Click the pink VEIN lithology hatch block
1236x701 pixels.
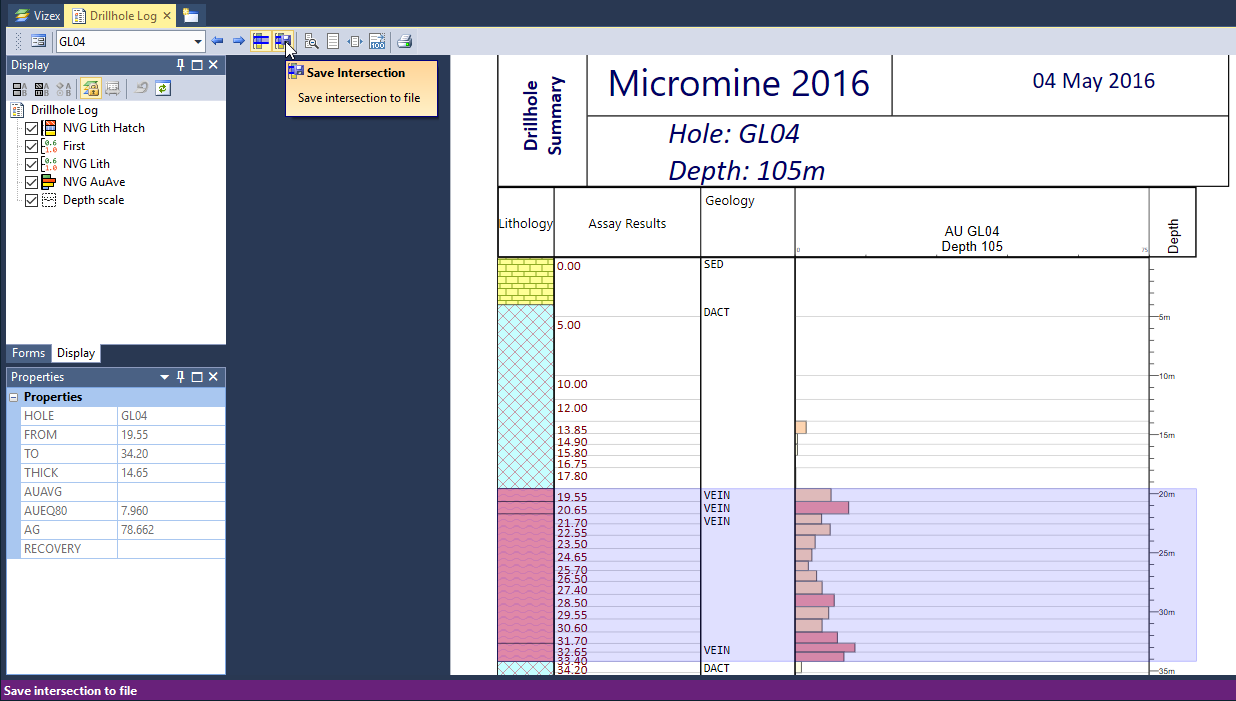point(526,575)
